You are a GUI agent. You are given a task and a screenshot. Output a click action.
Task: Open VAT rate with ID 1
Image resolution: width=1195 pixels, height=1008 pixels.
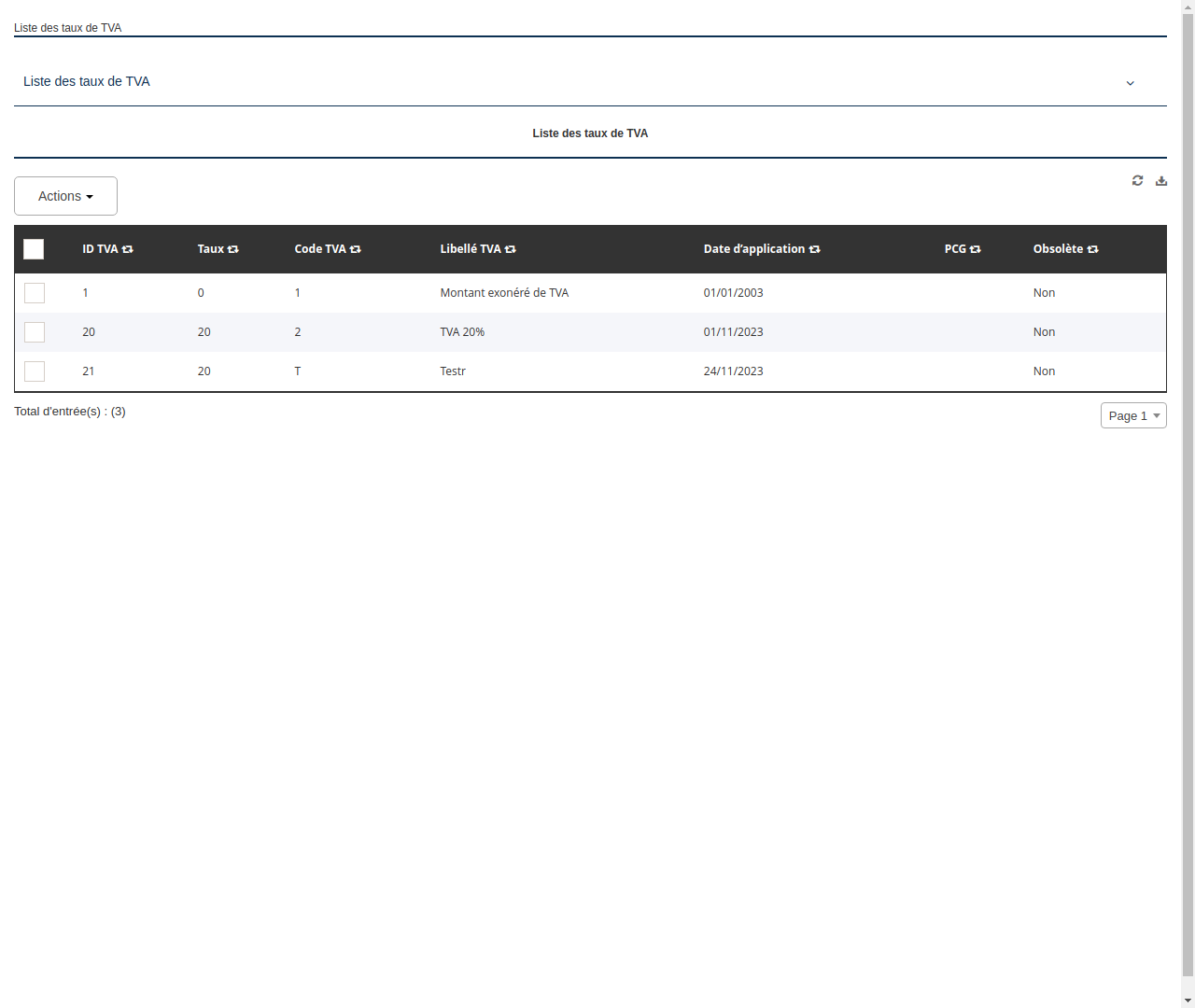85,292
